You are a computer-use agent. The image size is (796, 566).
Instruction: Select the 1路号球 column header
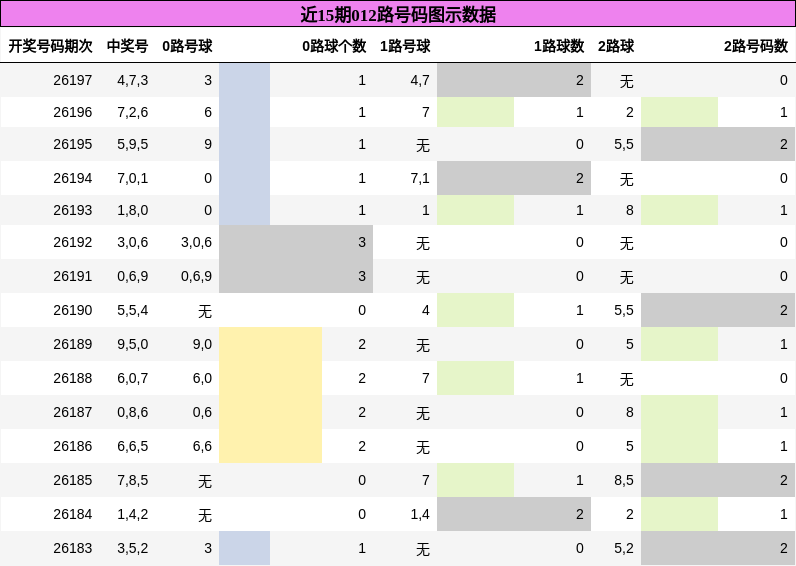point(405,46)
